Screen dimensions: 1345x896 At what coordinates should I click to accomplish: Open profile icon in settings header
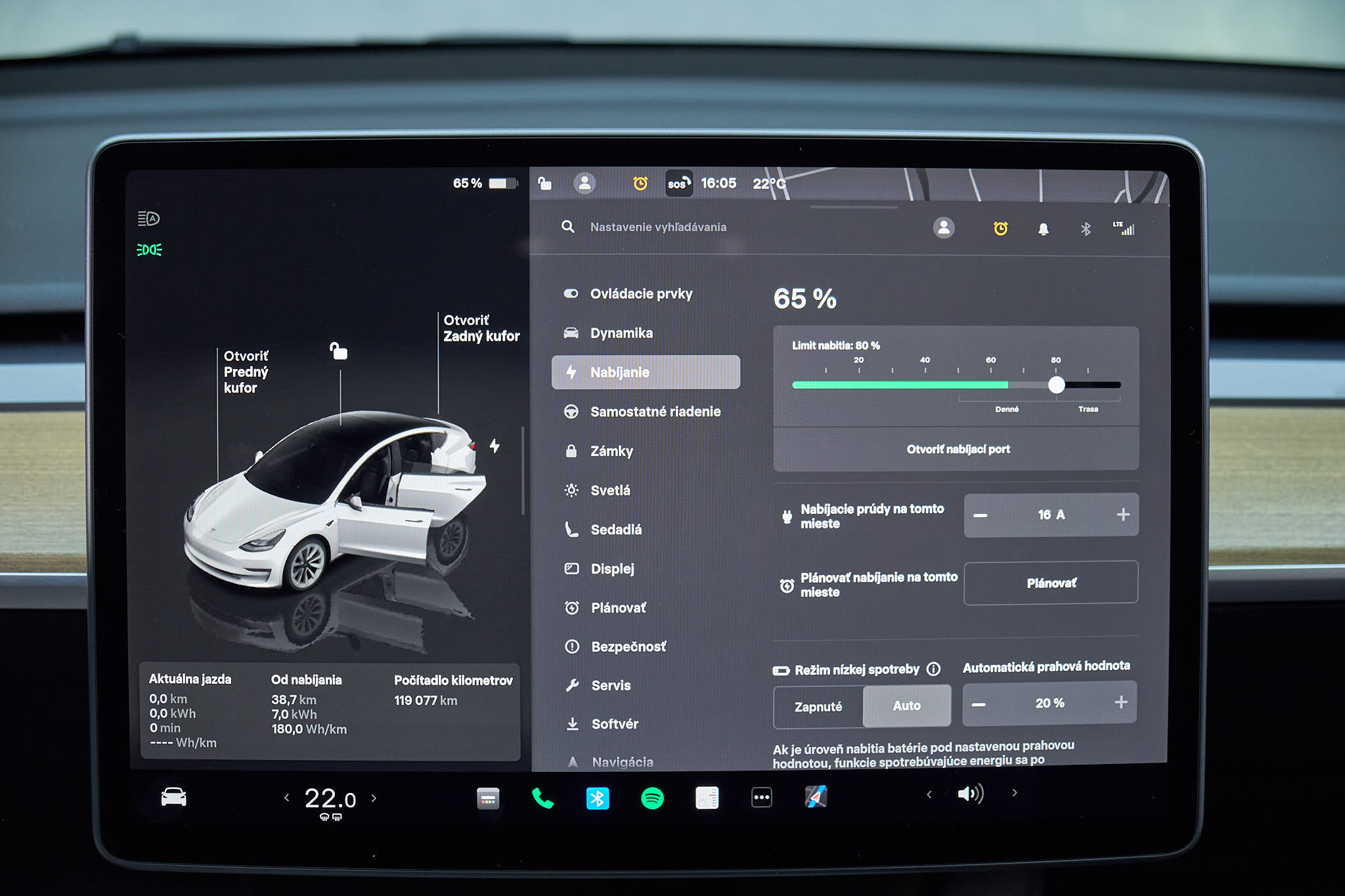click(944, 228)
